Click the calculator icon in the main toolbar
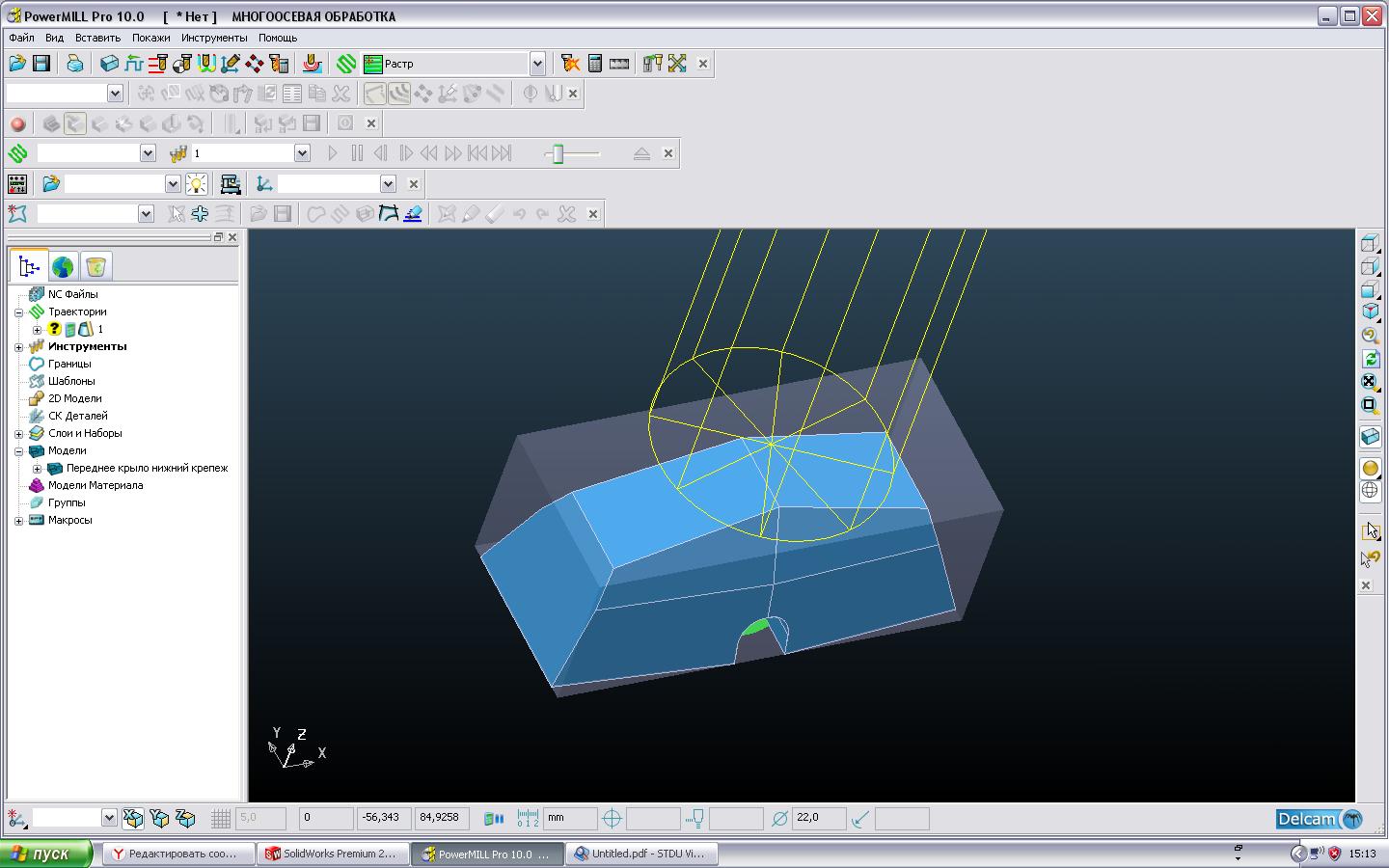 tap(595, 64)
